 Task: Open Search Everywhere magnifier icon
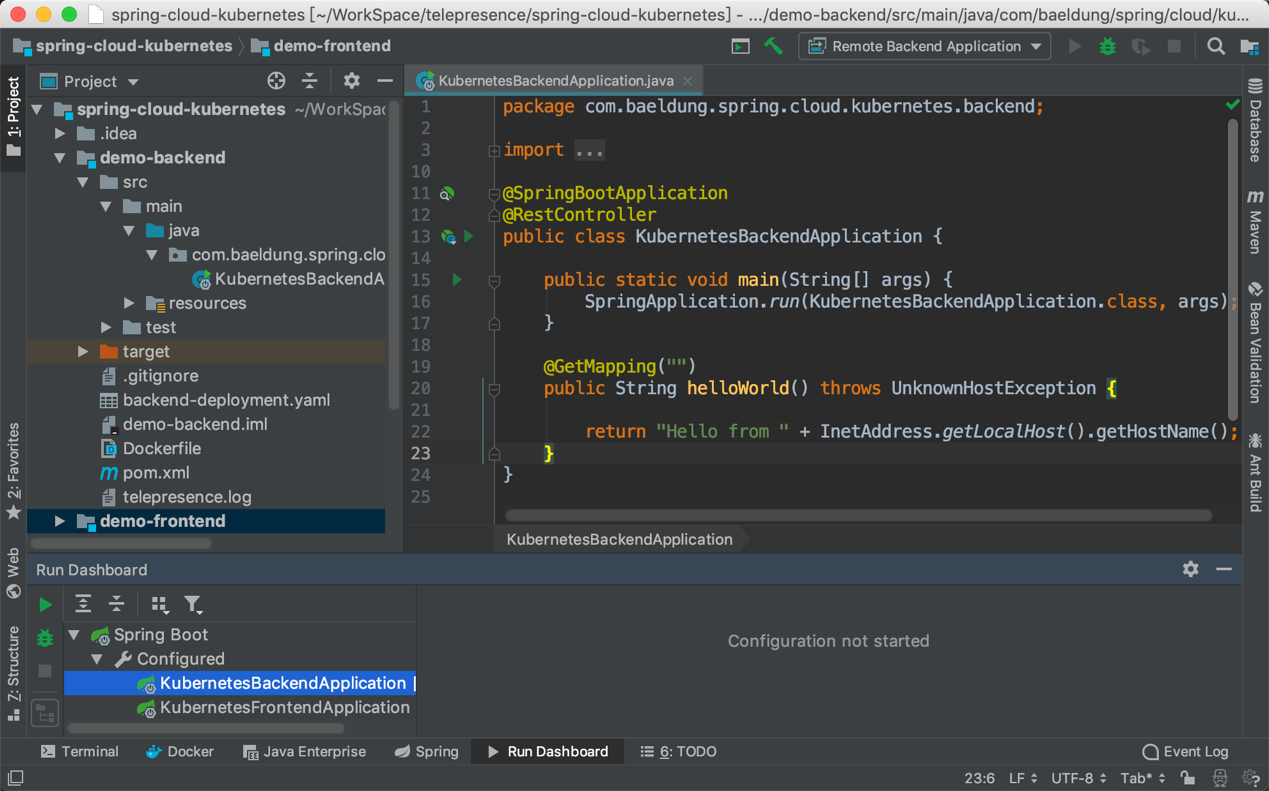point(1216,46)
